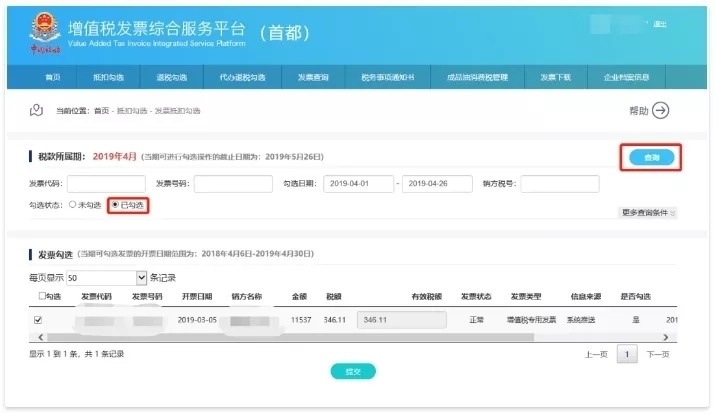The height and width of the screenshot is (414, 716).
Task: Open the 企业档案信息 menu tab
Action: tap(626, 77)
